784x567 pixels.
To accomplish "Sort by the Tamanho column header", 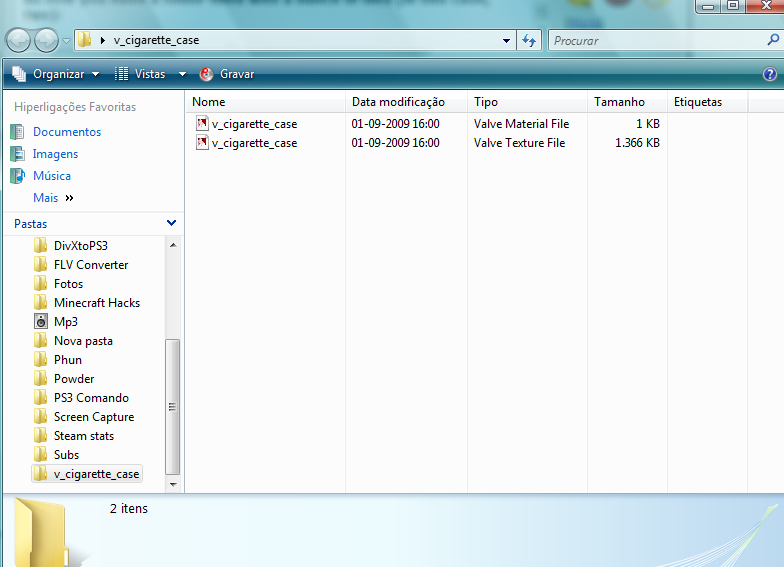I will (x=627, y=102).
